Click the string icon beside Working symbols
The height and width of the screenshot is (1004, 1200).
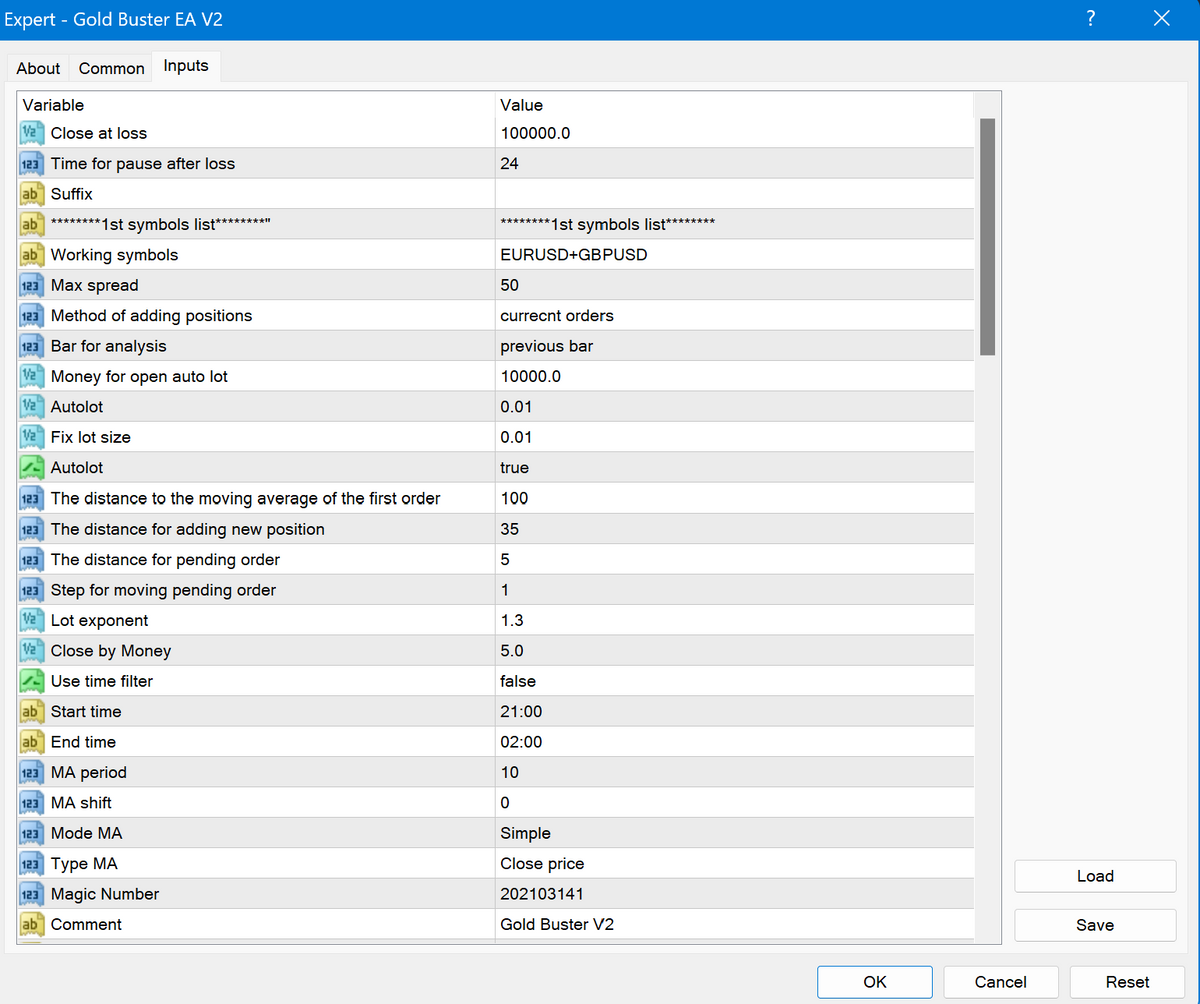[x=31, y=255]
